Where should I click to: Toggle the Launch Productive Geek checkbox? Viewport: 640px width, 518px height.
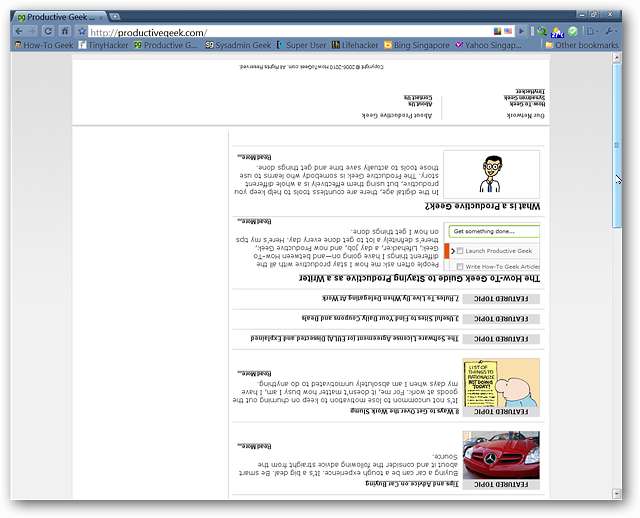[x=460, y=250]
